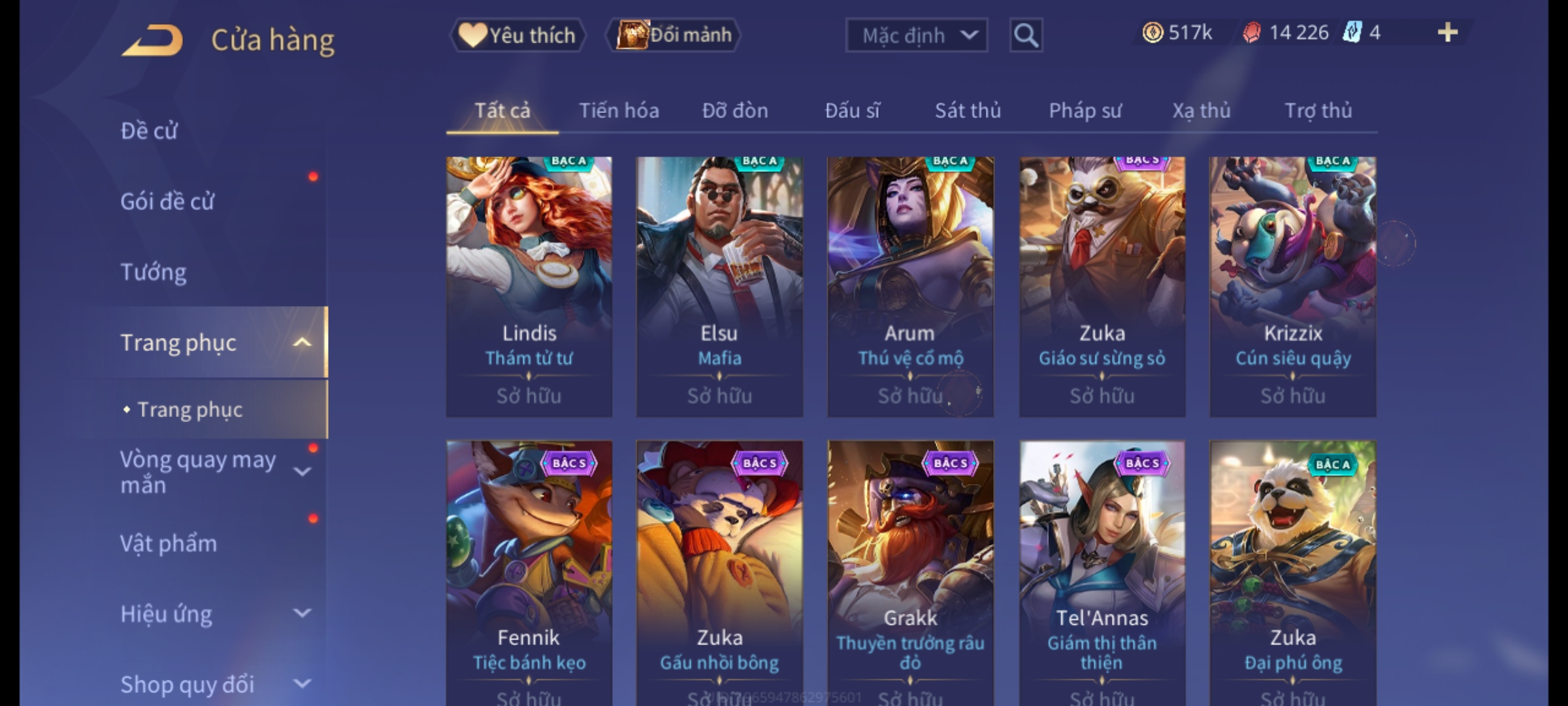The height and width of the screenshot is (706, 1568).
Task: Click the heart icon on Yêu thích
Action: (x=472, y=35)
